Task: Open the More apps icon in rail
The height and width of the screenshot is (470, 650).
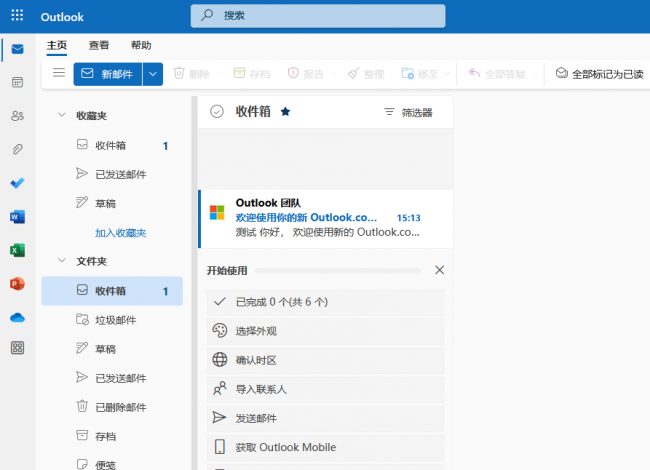Action: tap(17, 348)
